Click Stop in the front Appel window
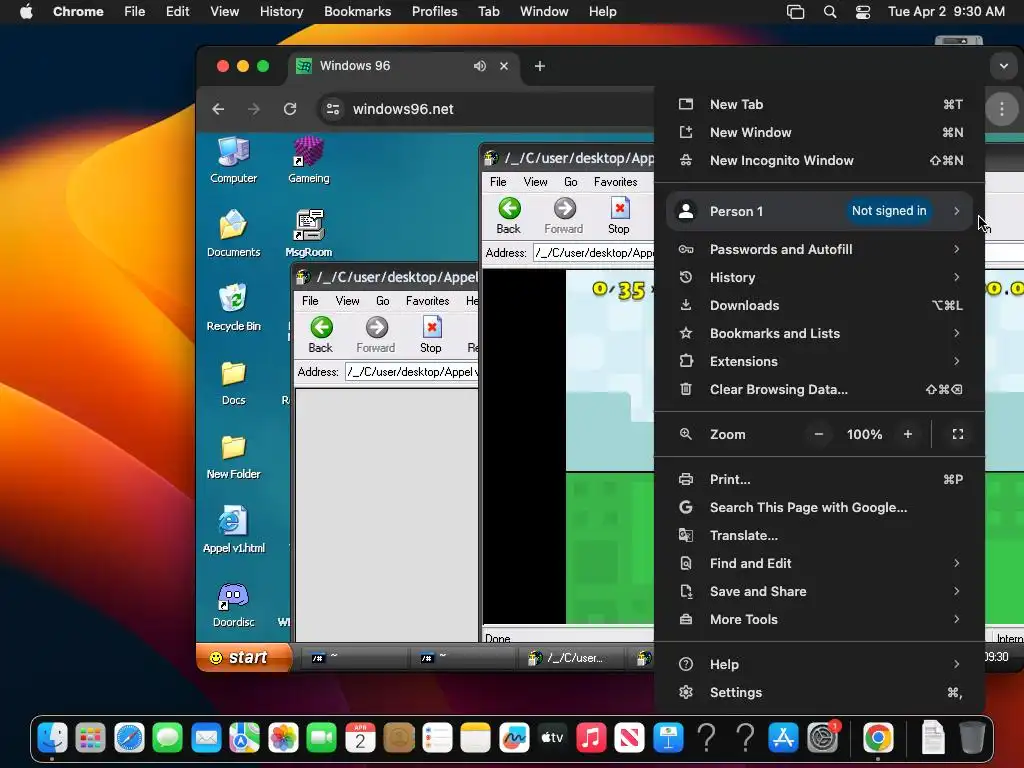 point(430,335)
